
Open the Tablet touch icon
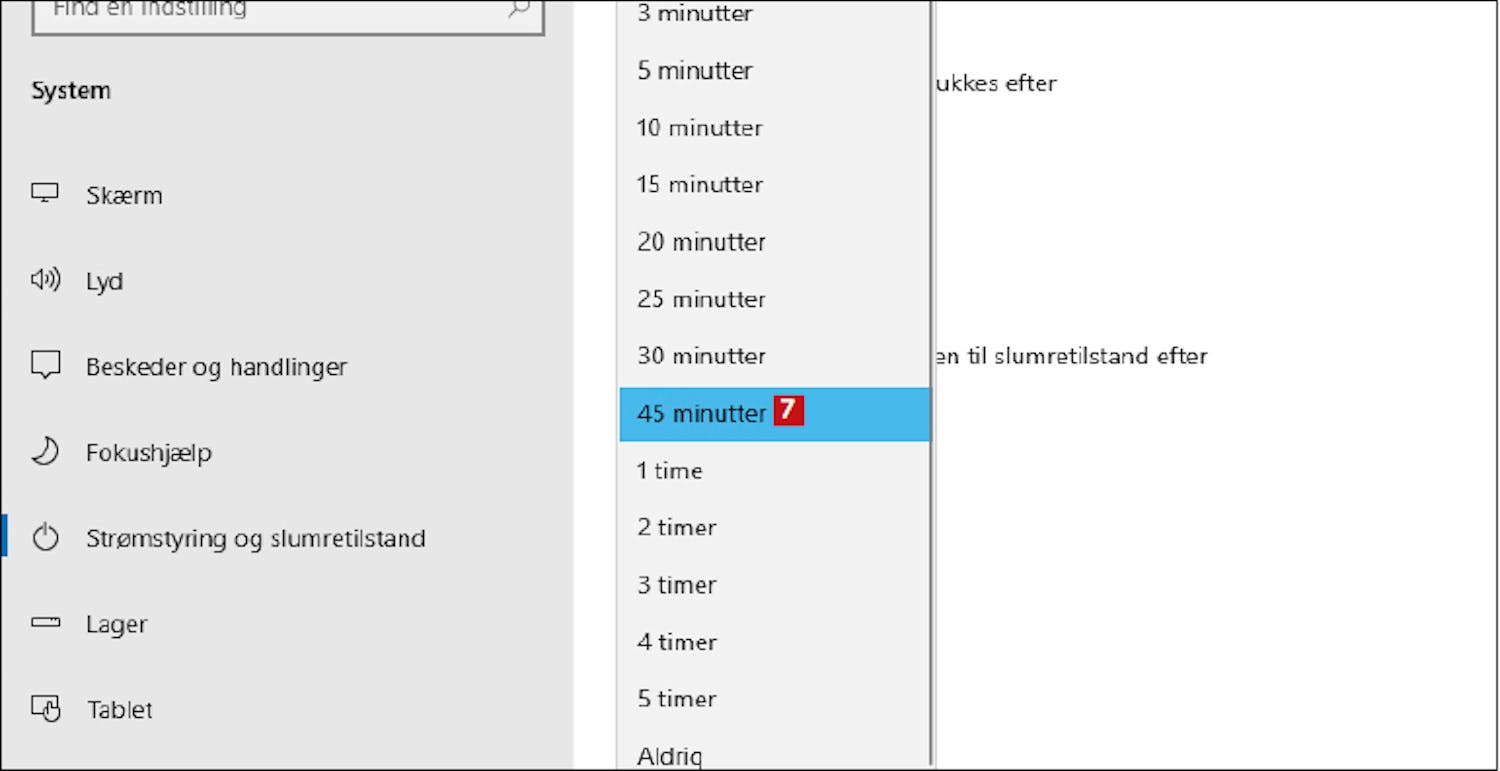pyautogui.click(x=45, y=709)
